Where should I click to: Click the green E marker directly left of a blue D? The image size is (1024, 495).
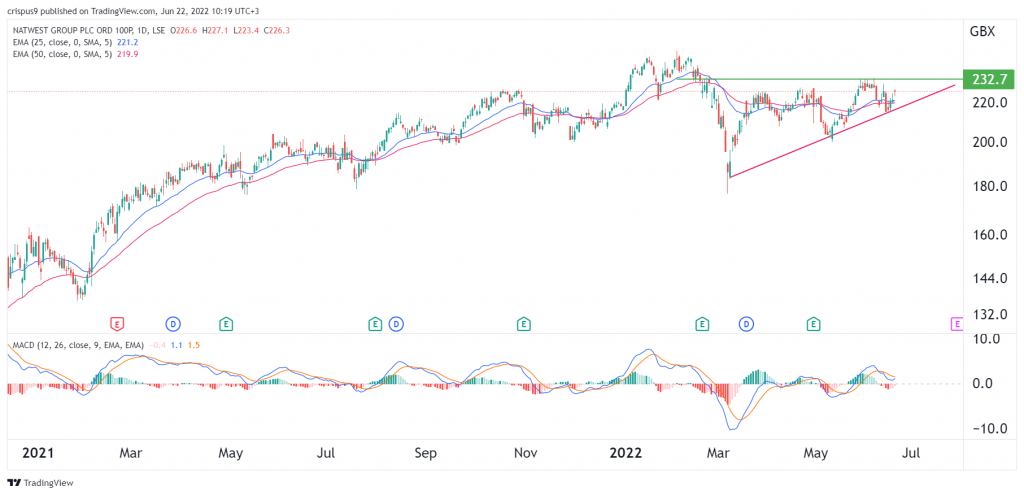[375, 323]
